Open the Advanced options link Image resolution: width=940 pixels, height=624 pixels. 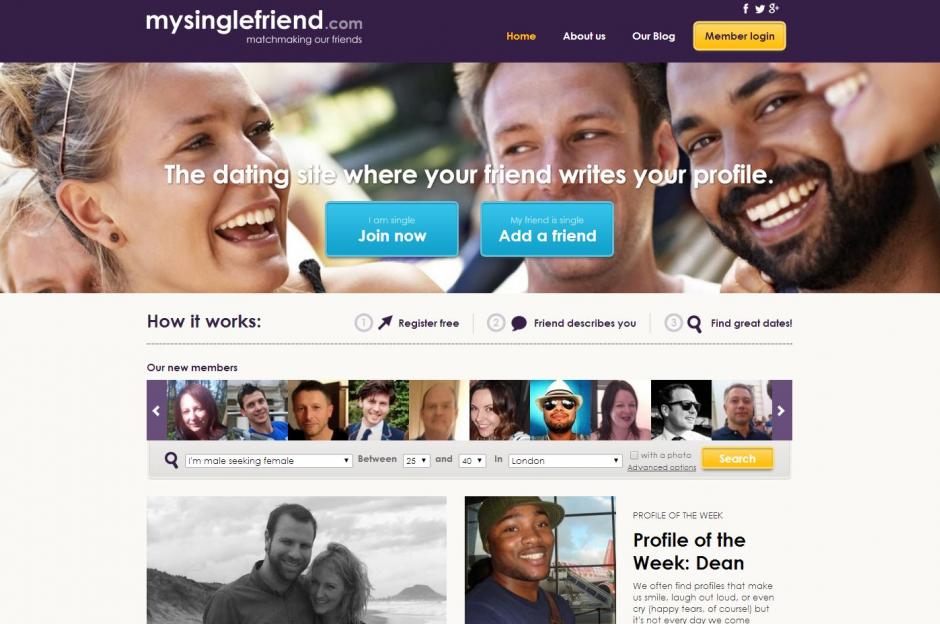click(x=662, y=468)
